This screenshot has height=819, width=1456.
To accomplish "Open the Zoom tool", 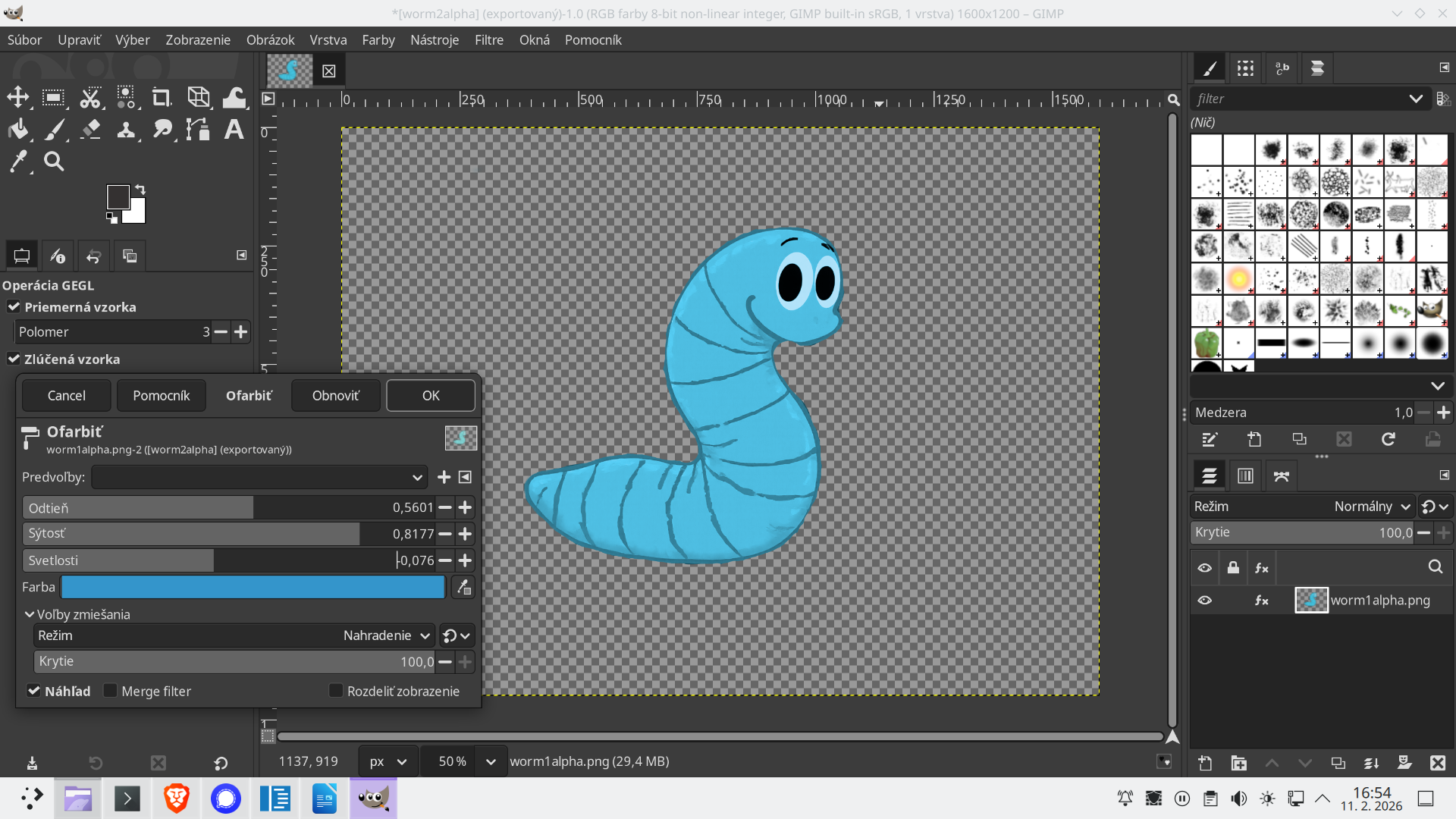I will click(53, 161).
